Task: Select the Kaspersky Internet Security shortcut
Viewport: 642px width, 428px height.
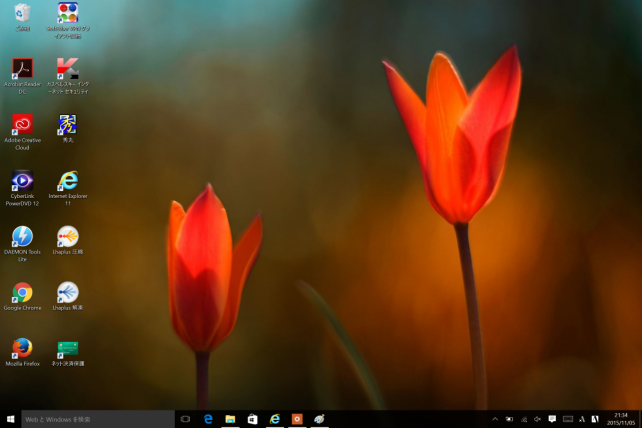Action: (68, 76)
